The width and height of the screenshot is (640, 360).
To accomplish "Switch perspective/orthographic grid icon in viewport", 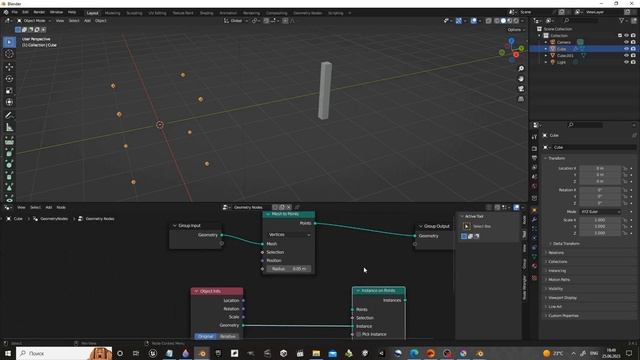I will 521,99.
